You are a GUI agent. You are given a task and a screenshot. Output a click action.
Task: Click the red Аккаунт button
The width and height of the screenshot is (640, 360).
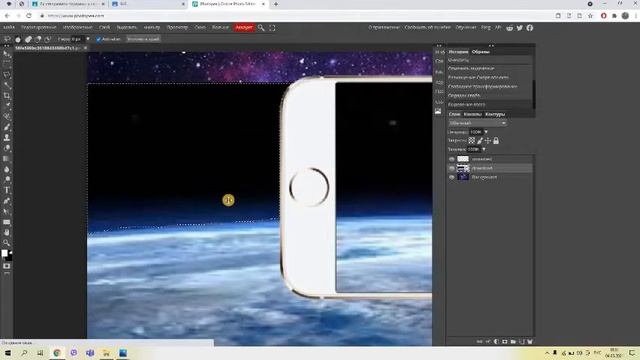(x=244, y=27)
